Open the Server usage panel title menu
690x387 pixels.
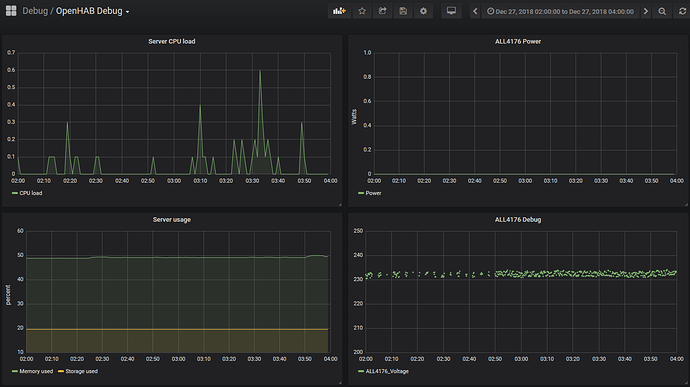(x=172, y=220)
